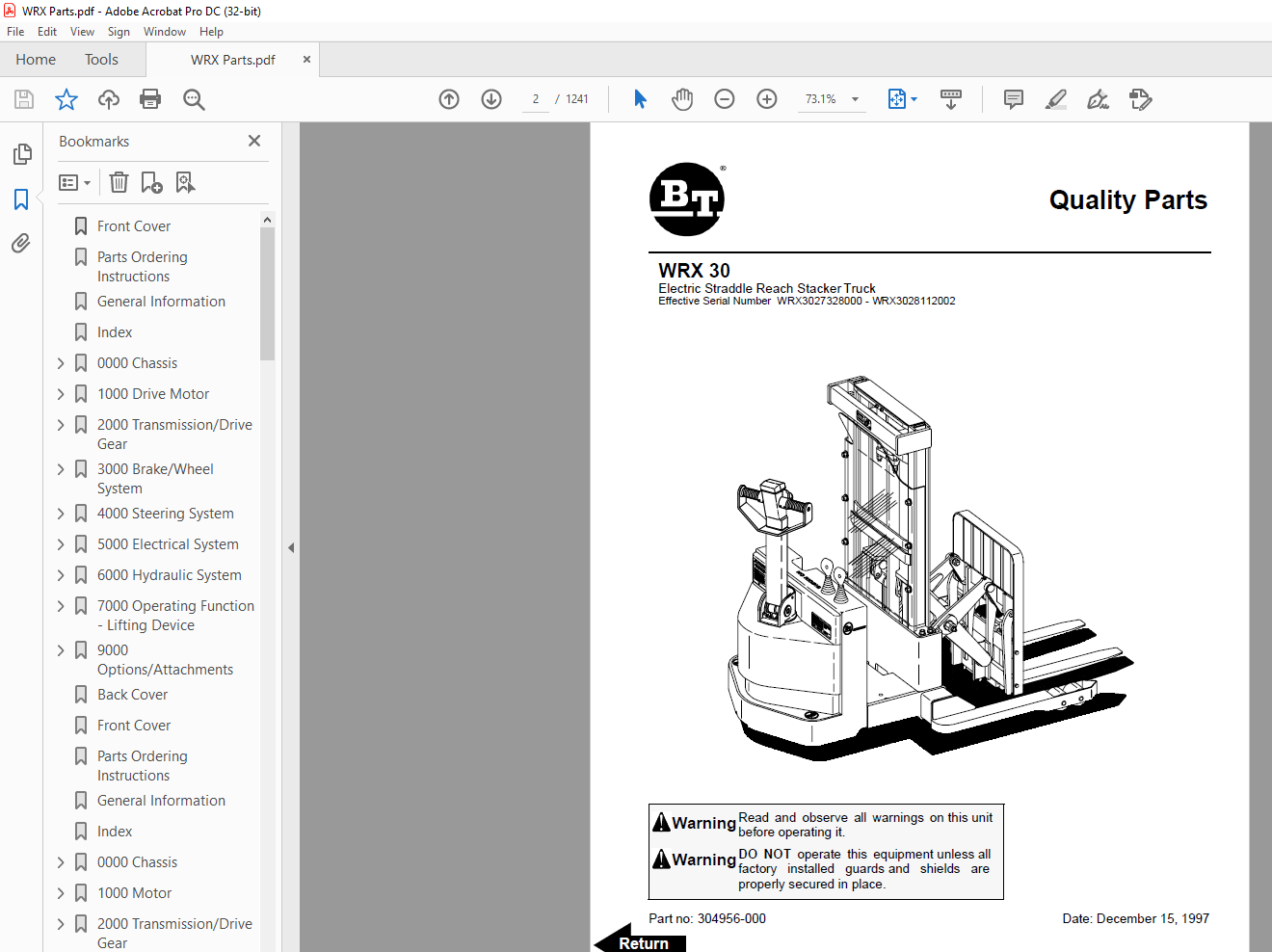Screen dimensions: 1272x952
Task: Click the Save file icon
Action: (x=24, y=99)
